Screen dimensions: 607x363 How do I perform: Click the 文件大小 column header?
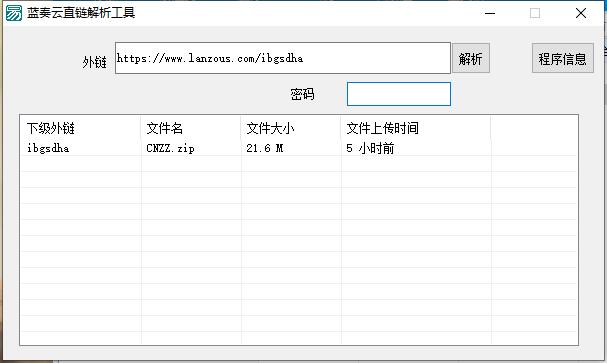[x=291, y=128]
